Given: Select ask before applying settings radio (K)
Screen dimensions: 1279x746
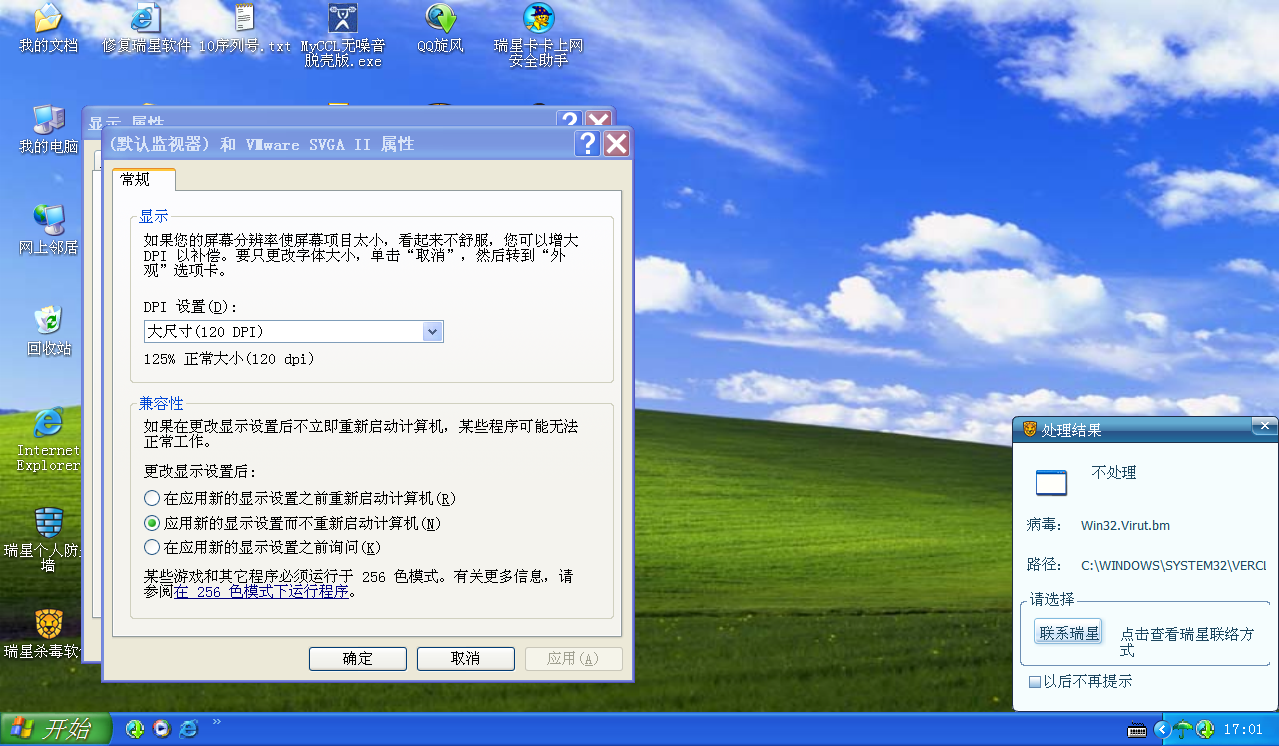Looking at the screenshot, I should coord(152,547).
